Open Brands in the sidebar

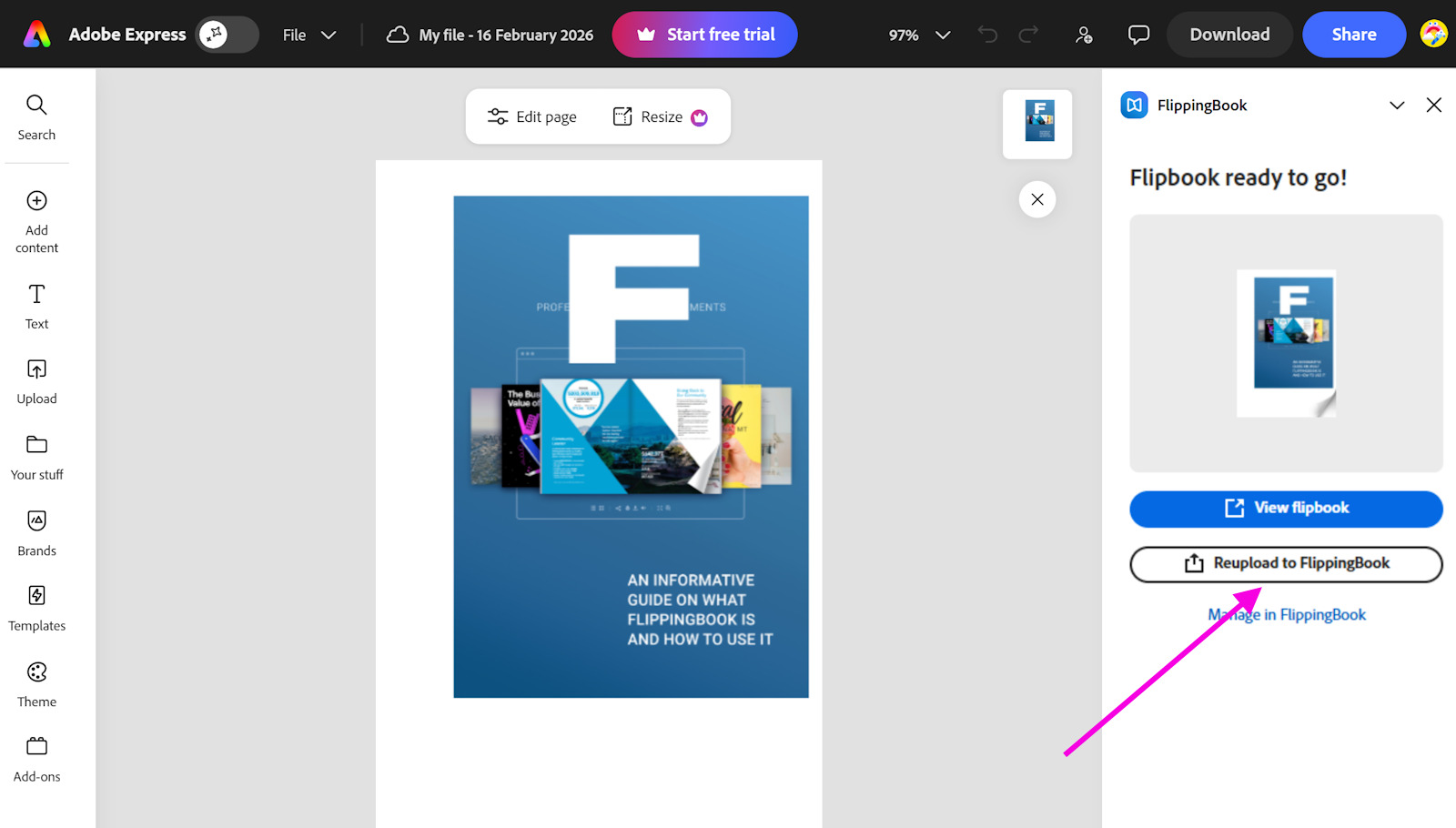tap(36, 532)
